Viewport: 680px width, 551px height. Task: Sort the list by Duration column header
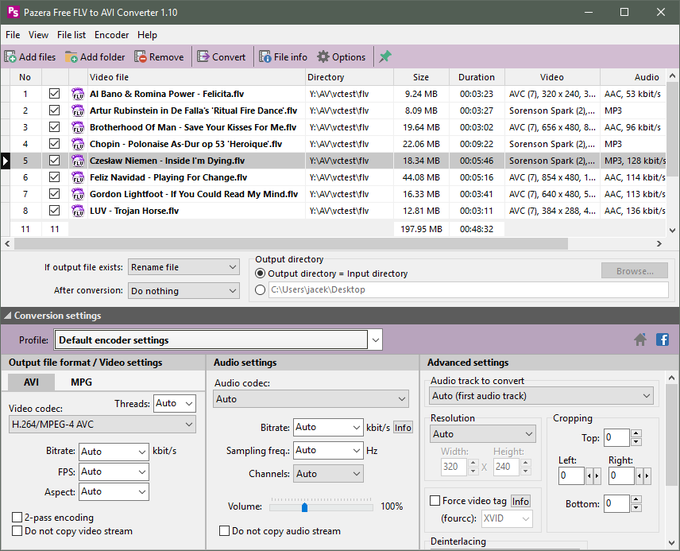(x=476, y=77)
